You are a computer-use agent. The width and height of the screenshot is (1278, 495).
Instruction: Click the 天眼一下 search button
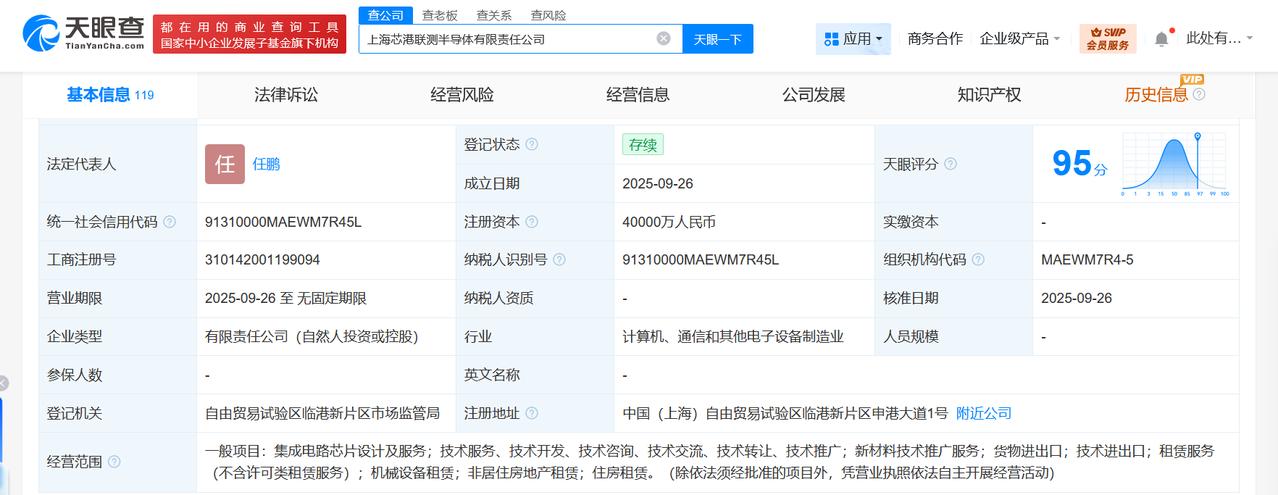coord(718,39)
